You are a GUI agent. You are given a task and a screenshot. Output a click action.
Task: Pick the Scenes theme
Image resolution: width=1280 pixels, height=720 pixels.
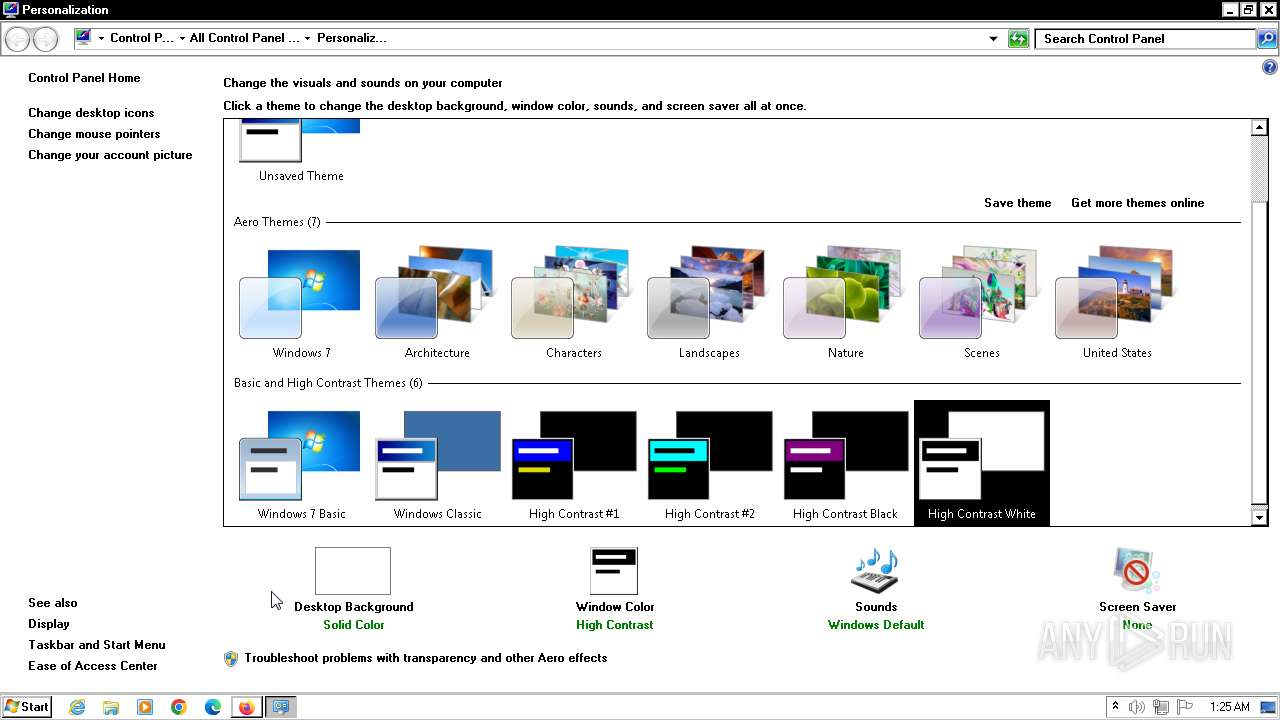[981, 301]
